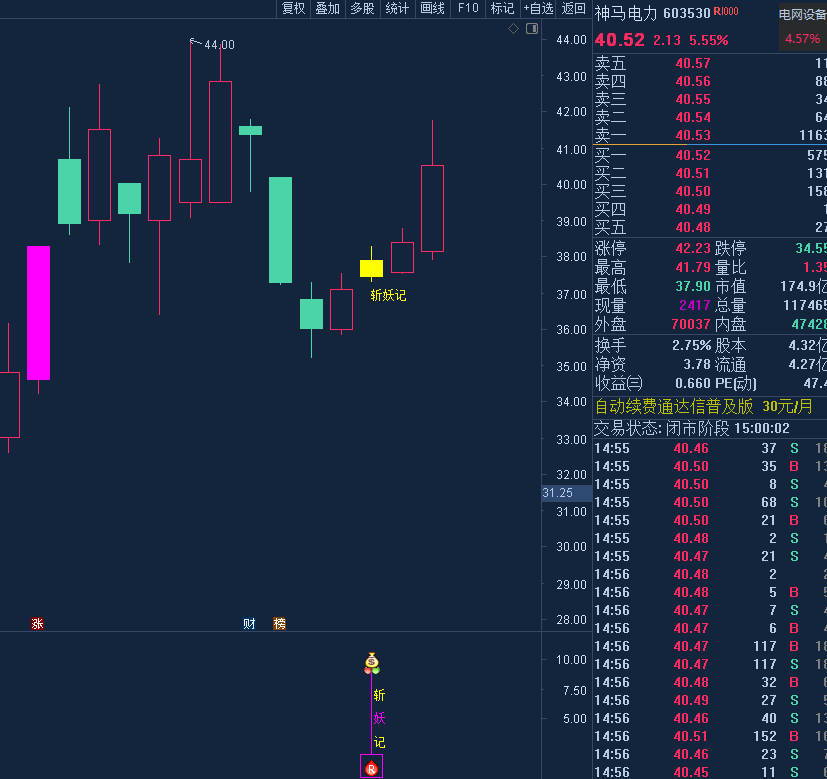Click the red 涨 marker icon
This screenshot has height=779, width=827.
(x=37, y=624)
